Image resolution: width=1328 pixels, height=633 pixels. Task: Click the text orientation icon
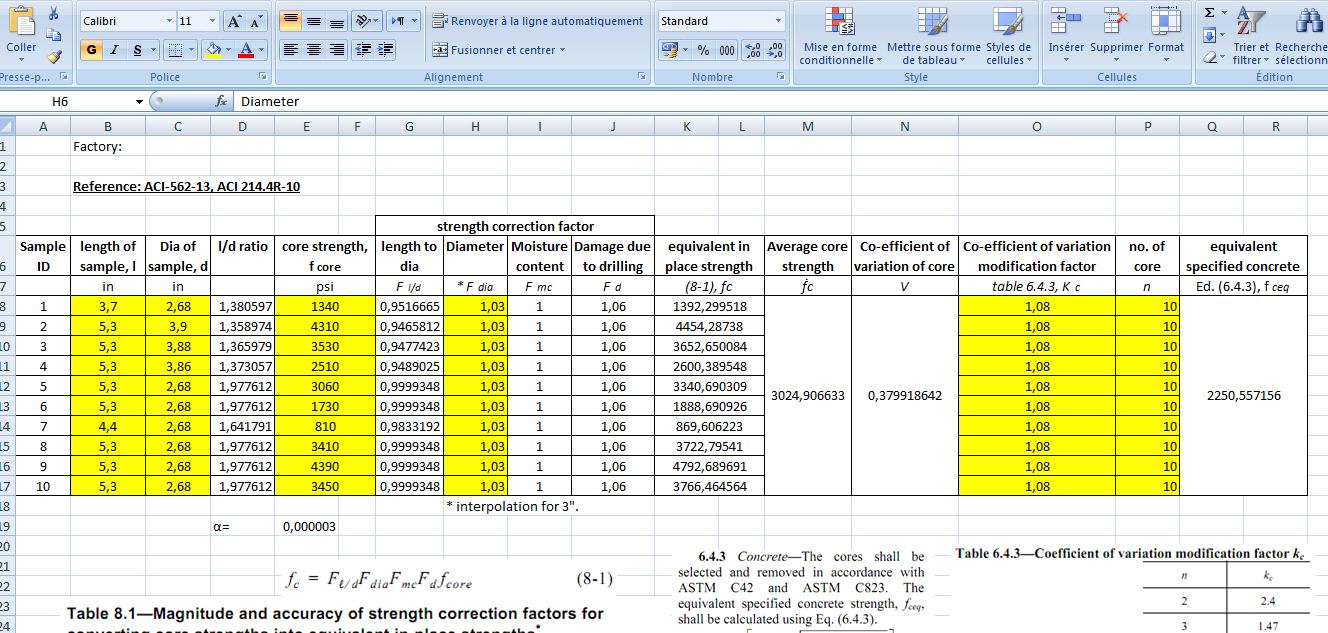click(365, 21)
